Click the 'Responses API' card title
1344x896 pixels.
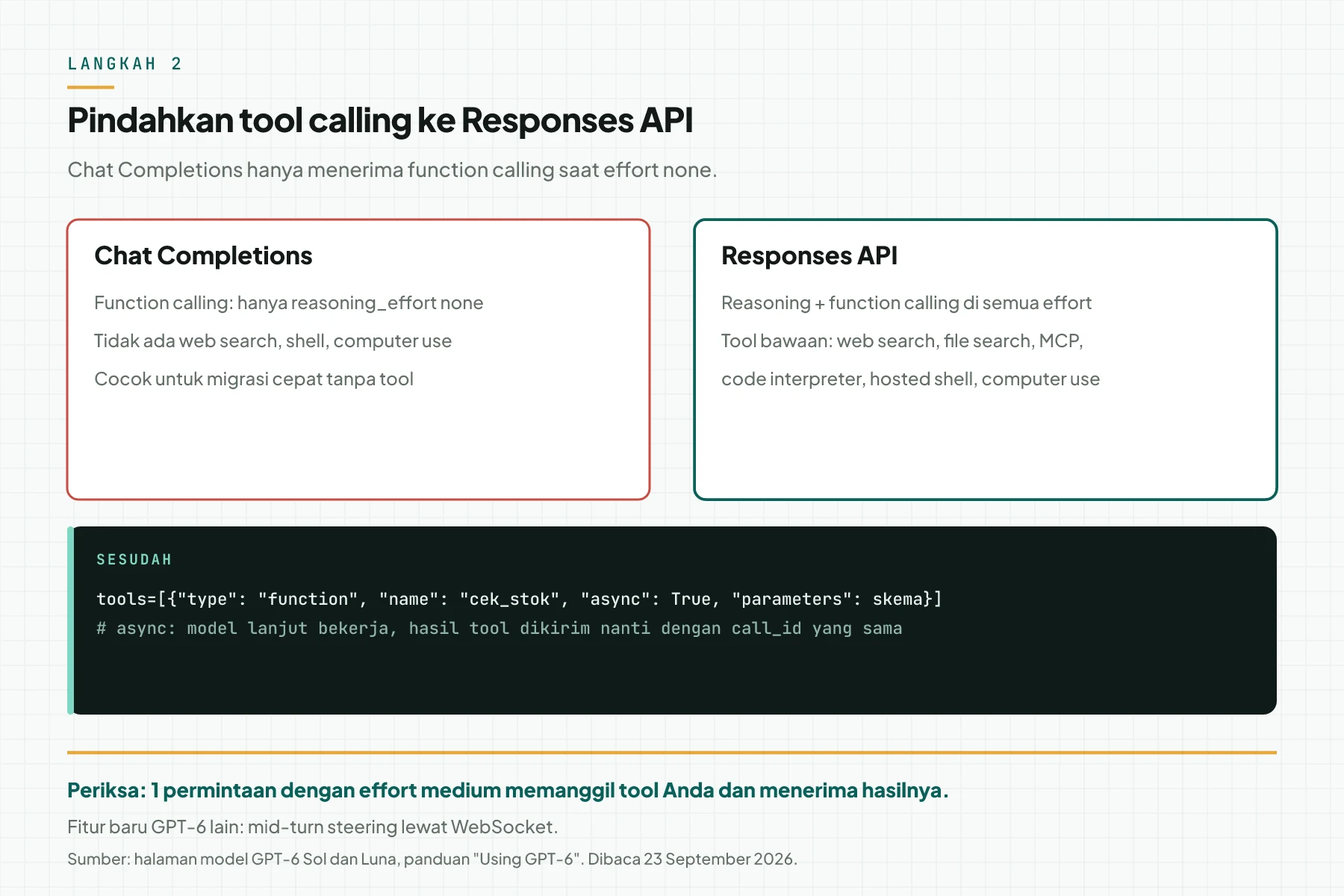tap(809, 255)
